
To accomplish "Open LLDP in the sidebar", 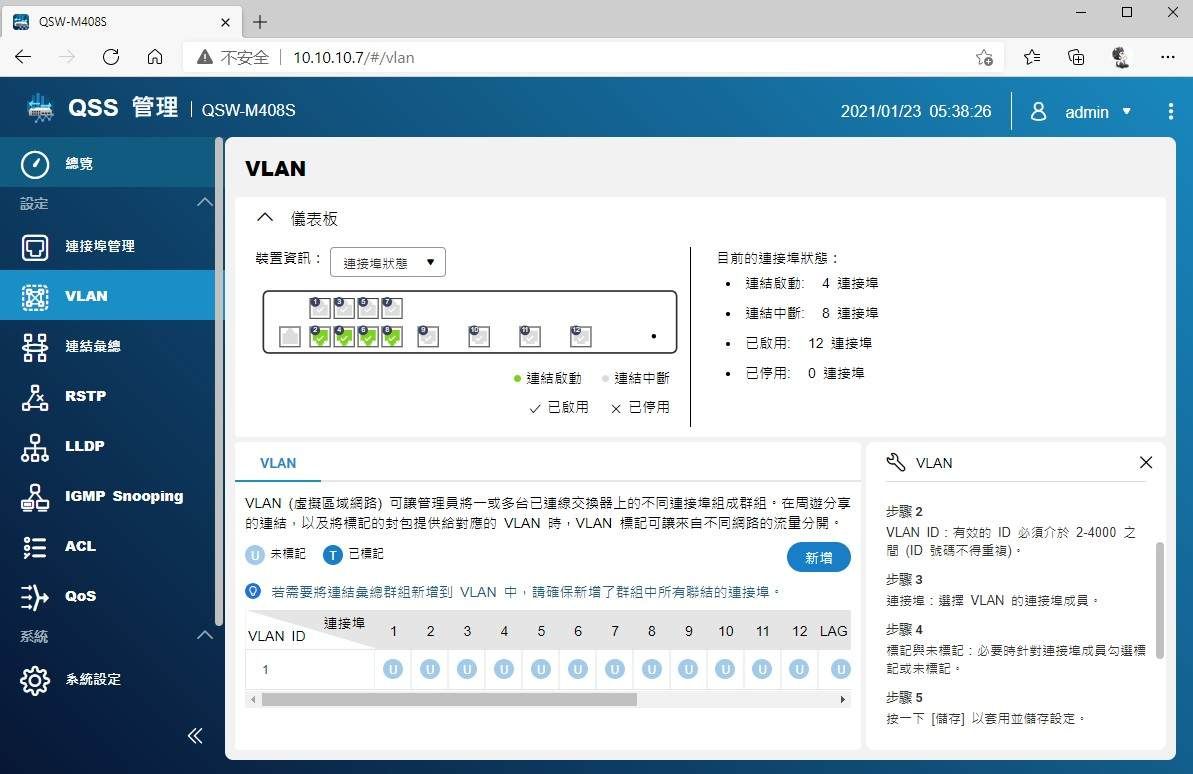I will click(x=35, y=446).
